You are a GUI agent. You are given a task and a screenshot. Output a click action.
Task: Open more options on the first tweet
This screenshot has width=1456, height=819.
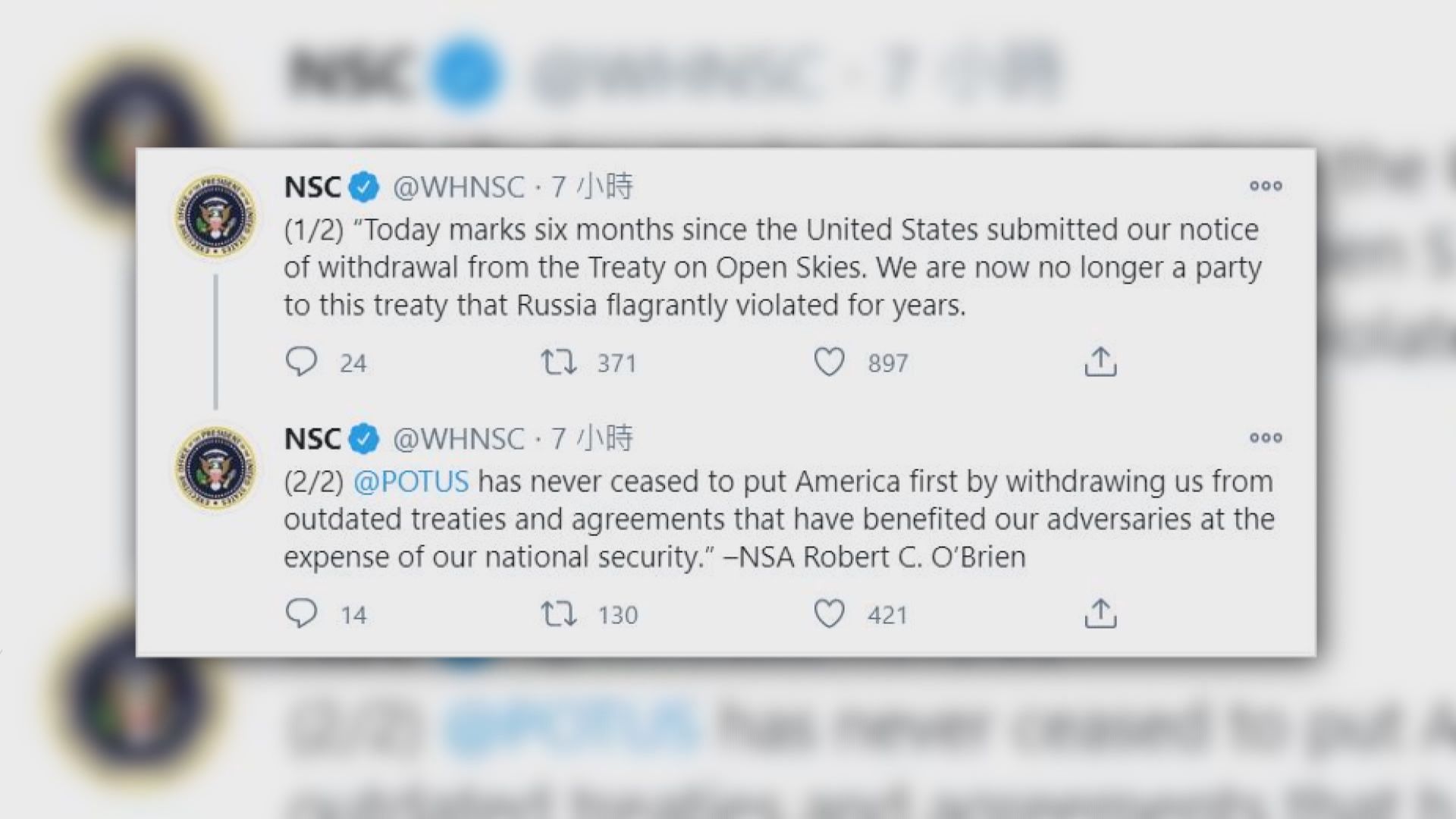click(x=1266, y=186)
